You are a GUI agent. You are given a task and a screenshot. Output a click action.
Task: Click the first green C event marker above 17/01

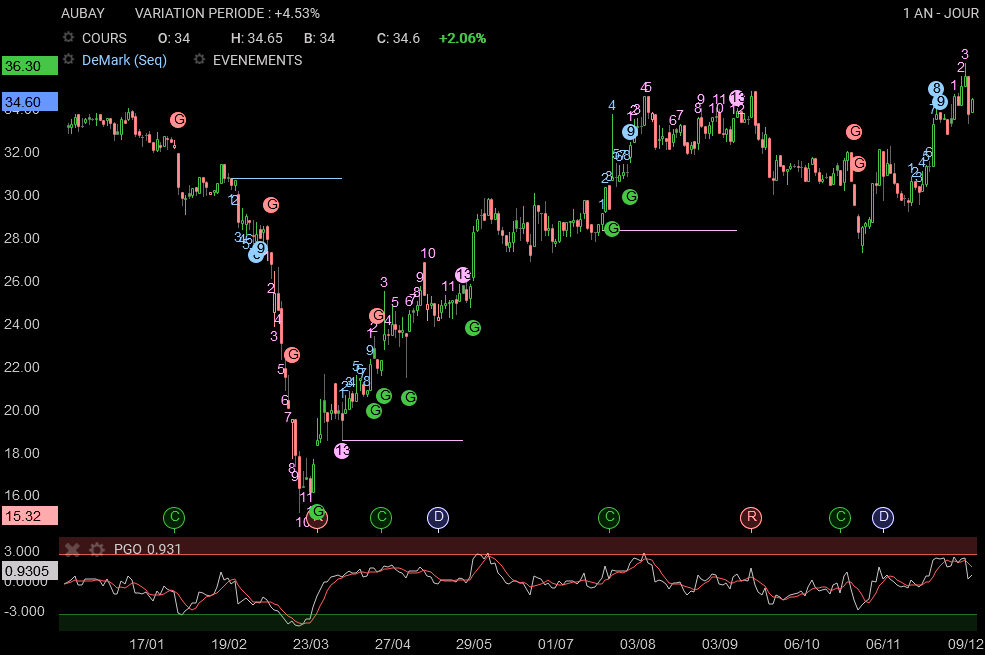(x=174, y=517)
